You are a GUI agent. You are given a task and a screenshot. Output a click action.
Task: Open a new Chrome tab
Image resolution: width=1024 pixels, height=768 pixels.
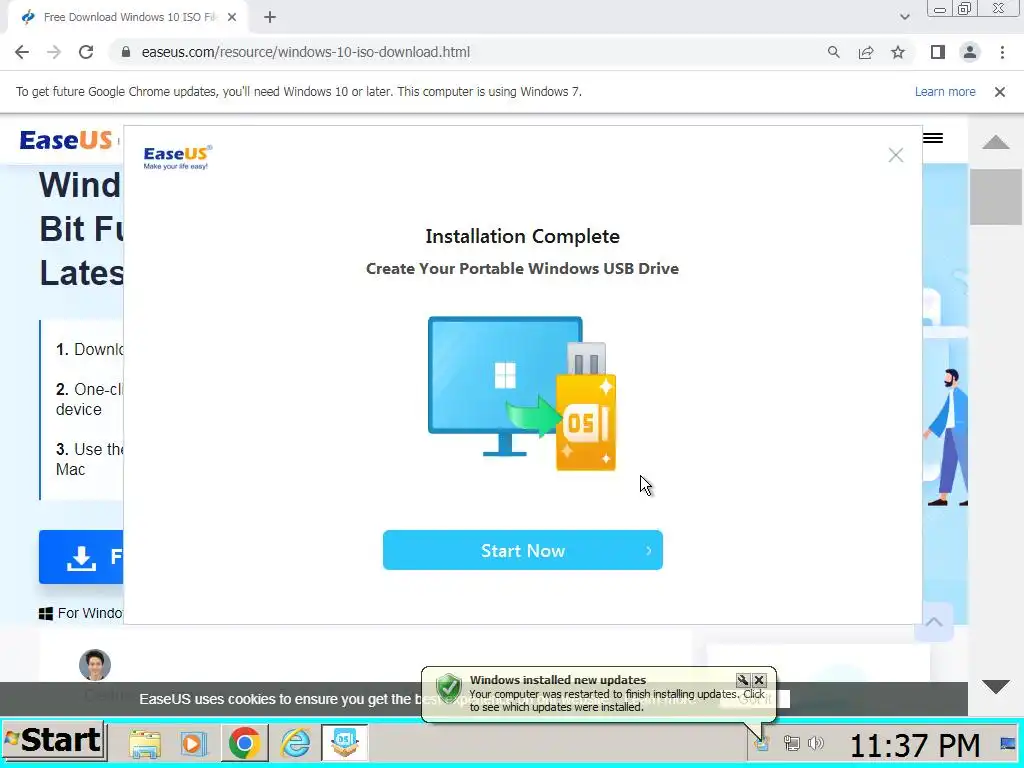pos(270,18)
